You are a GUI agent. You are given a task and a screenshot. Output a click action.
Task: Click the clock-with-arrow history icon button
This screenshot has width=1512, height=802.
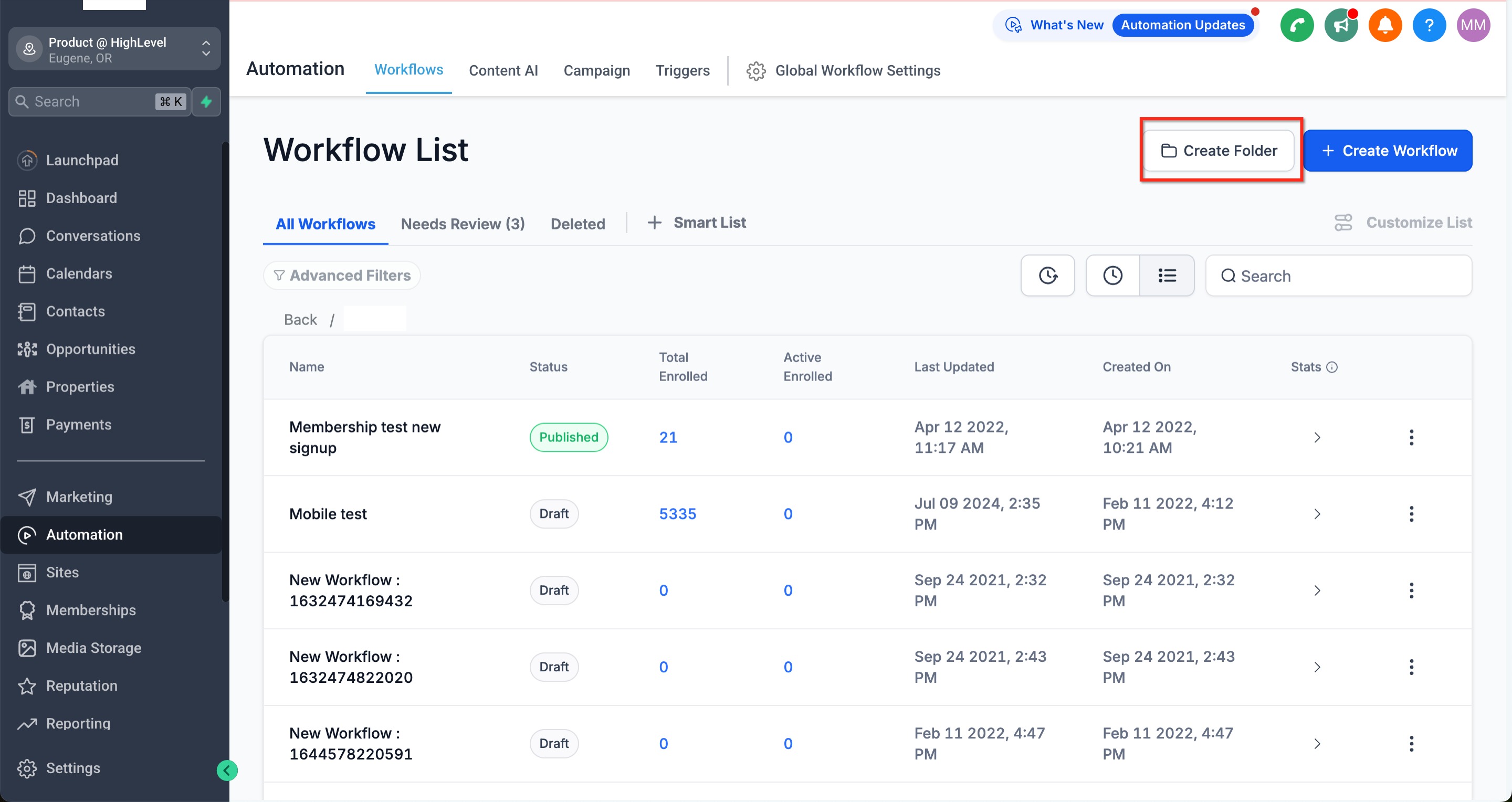pos(1047,275)
